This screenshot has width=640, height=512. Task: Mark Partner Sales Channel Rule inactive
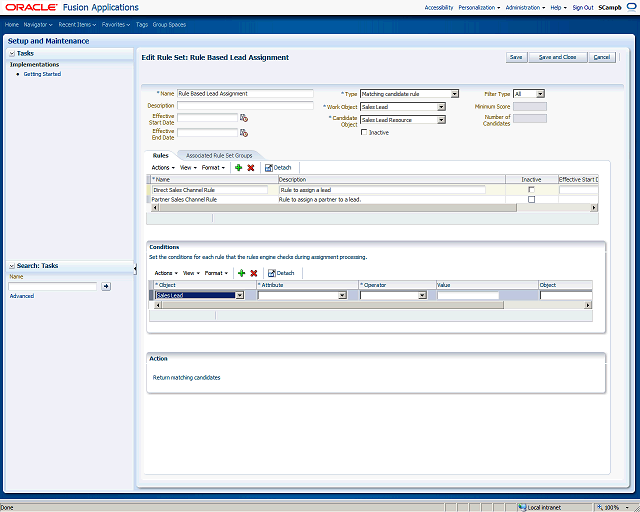[x=531, y=200]
